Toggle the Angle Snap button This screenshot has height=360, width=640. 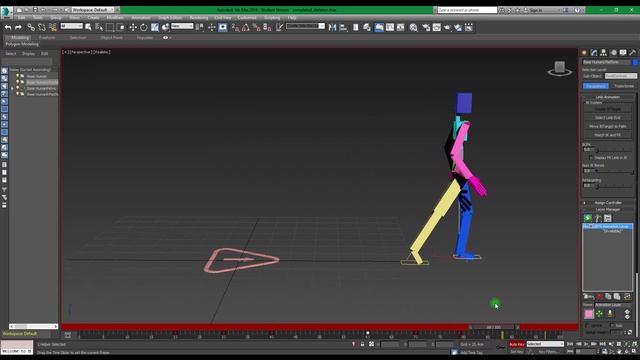click(246, 27)
